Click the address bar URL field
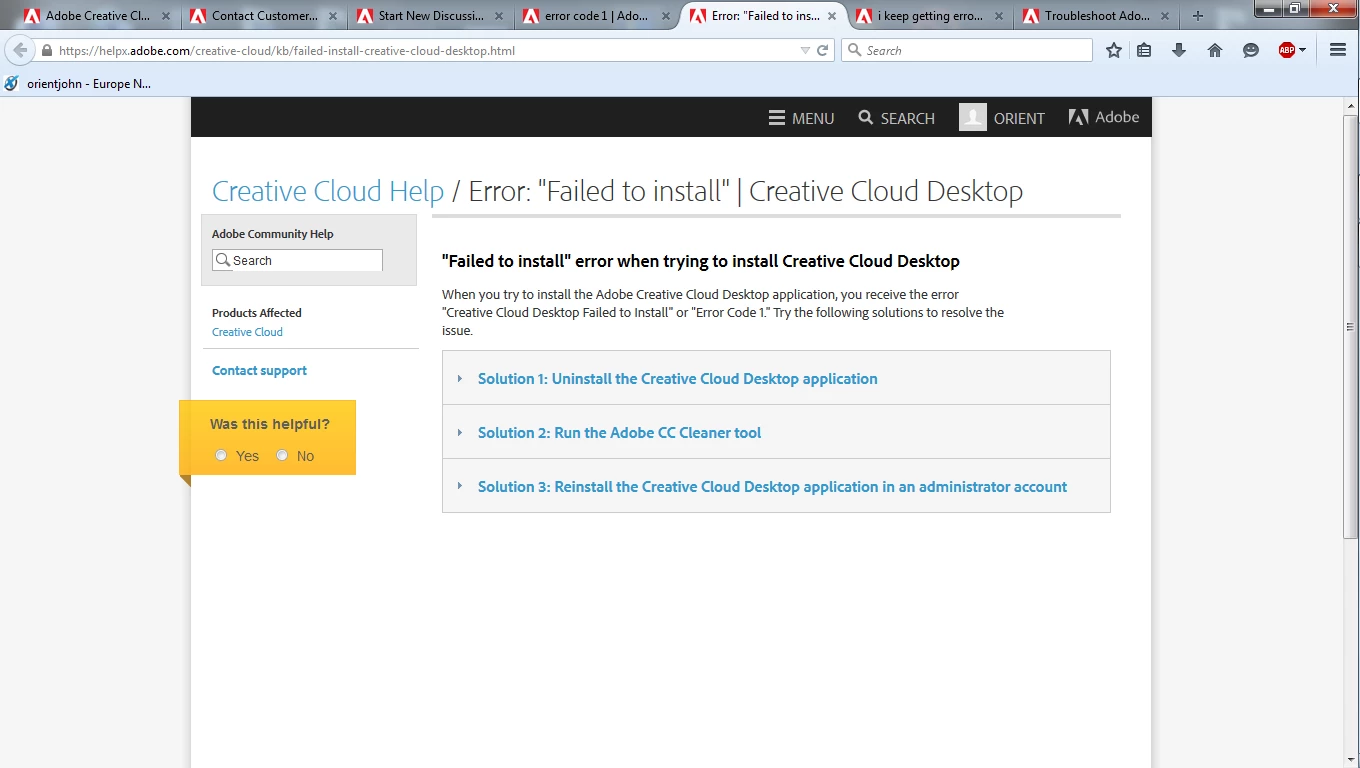This screenshot has height=768, width=1360. pyautogui.click(x=425, y=50)
